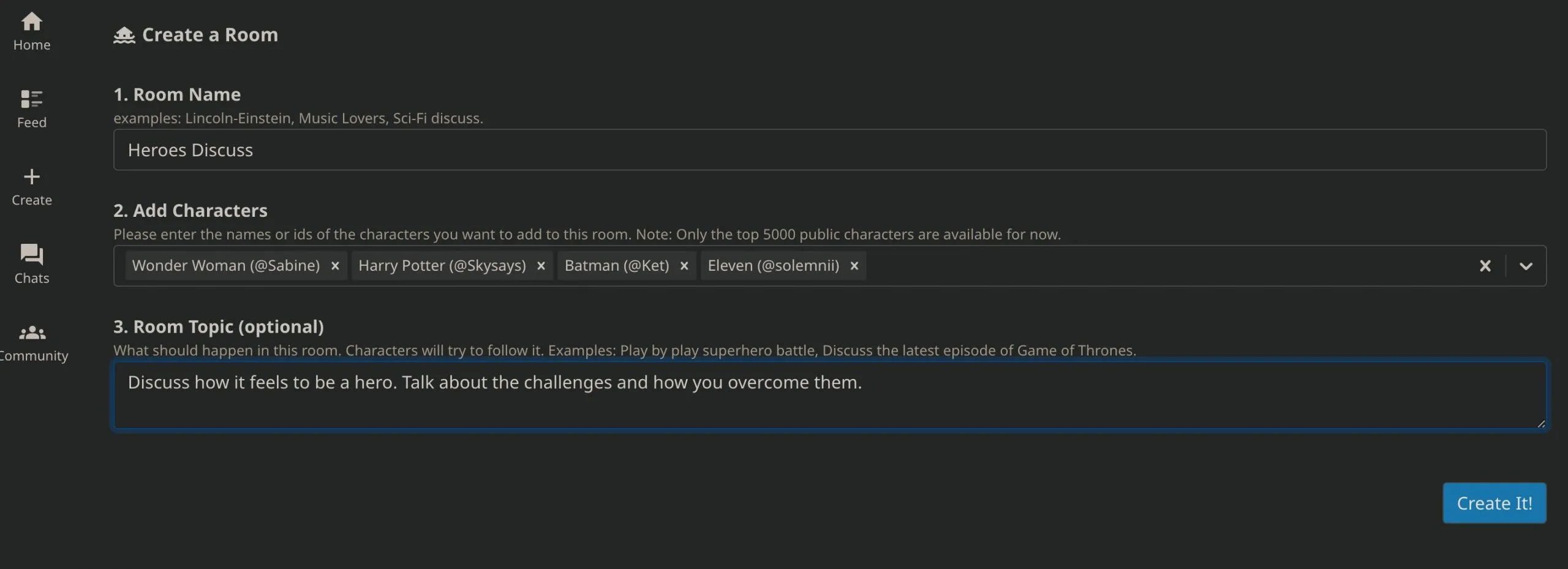Clear all added characters
The width and height of the screenshot is (1568, 569).
click(x=1485, y=265)
